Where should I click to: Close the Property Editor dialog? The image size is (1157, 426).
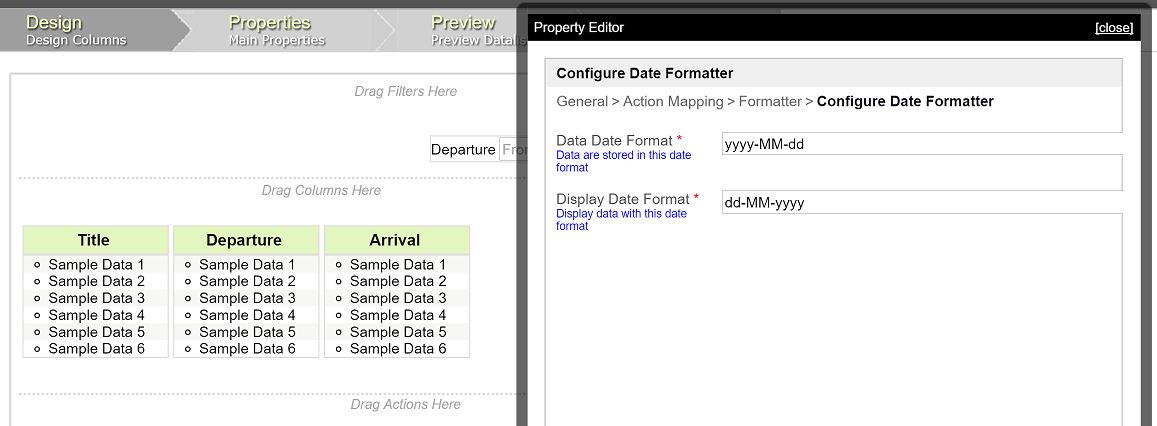pyautogui.click(x=1113, y=28)
